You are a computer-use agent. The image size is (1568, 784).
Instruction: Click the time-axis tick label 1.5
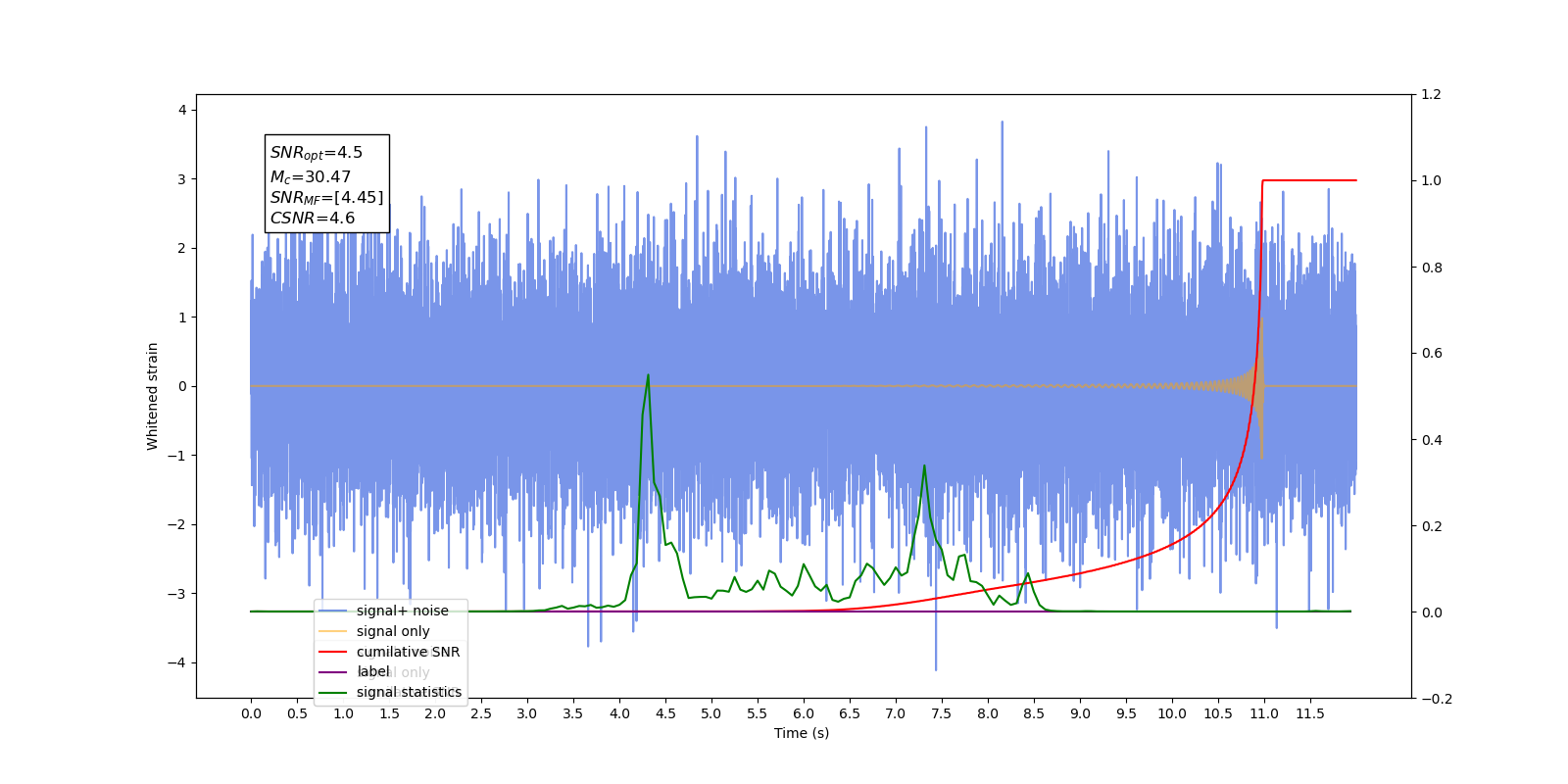point(389,713)
